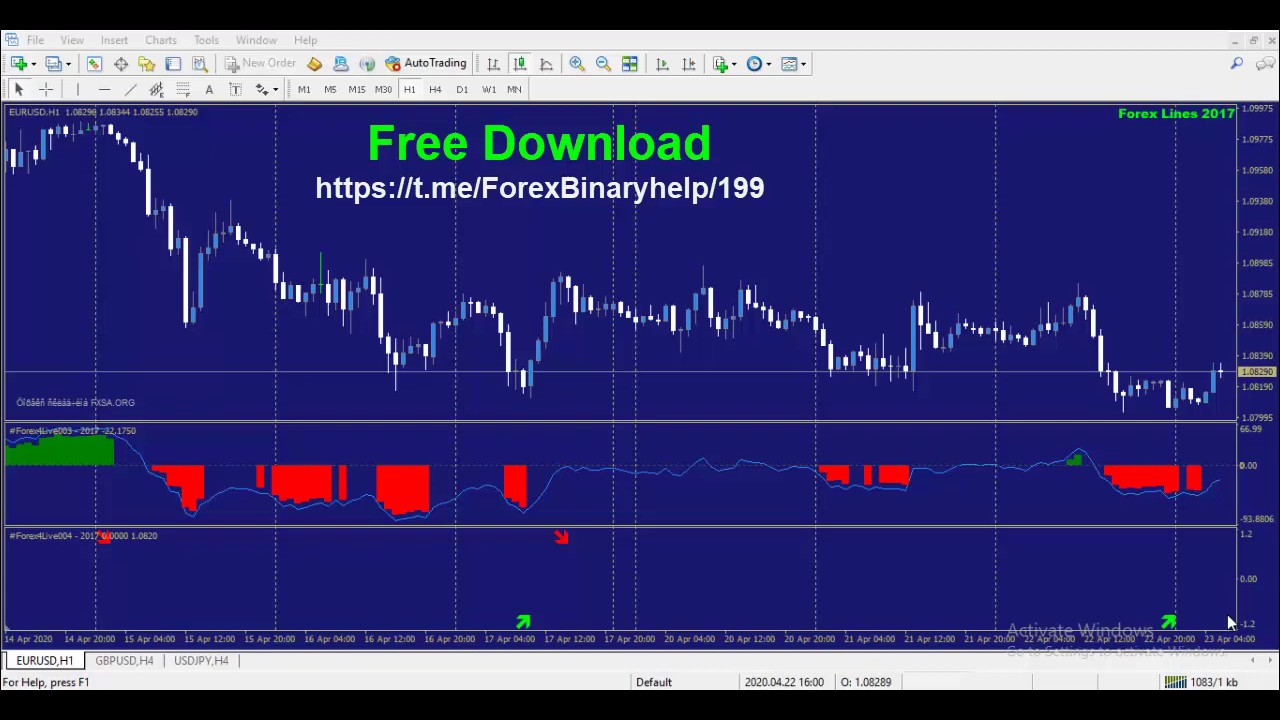Screen dimensions: 1280x720
Task: Choose the Trendline tool
Action: [x=130, y=90]
